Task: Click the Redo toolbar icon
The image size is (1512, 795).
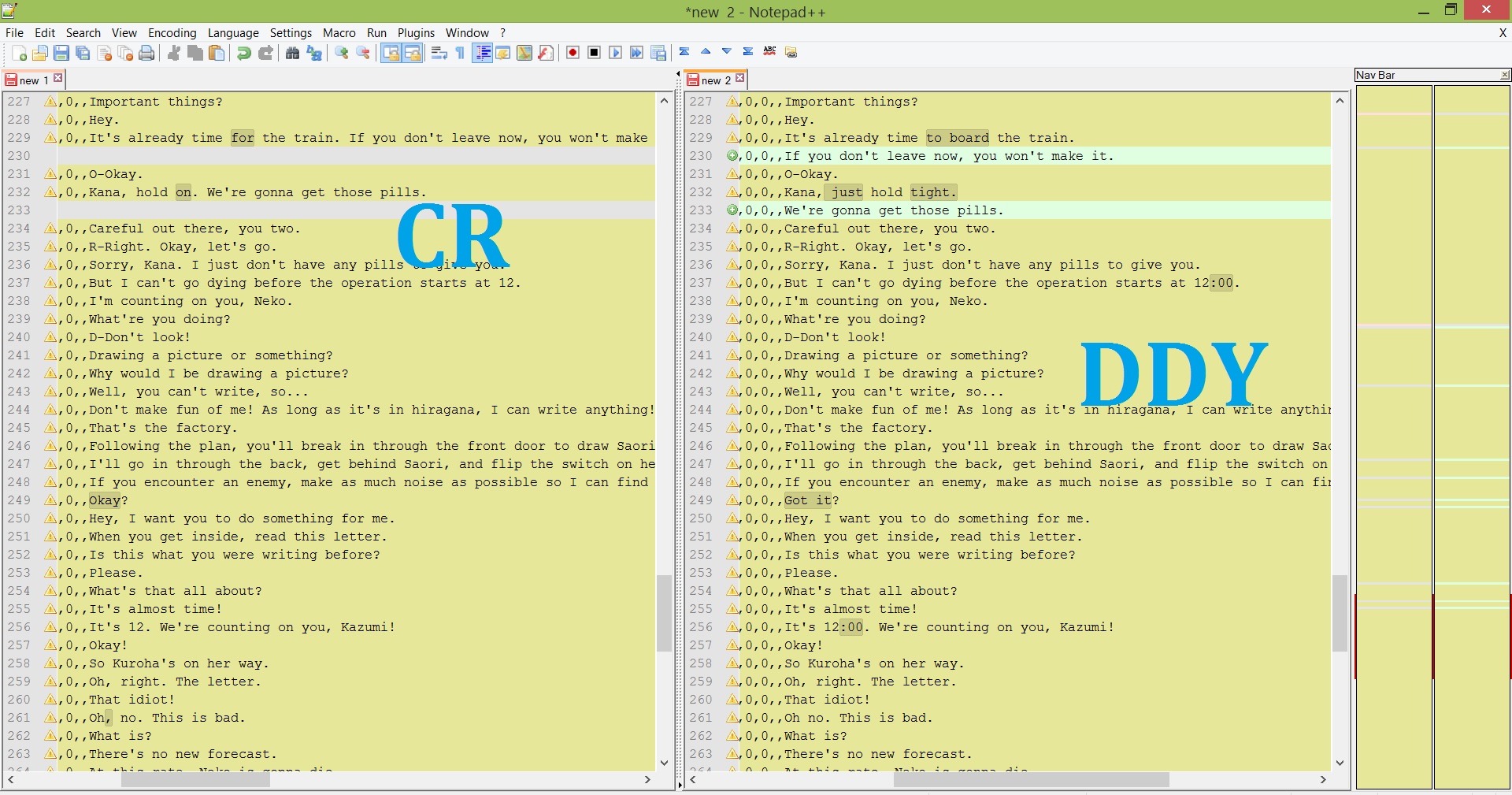Action: pyautogui.click(x=265, y=53)
